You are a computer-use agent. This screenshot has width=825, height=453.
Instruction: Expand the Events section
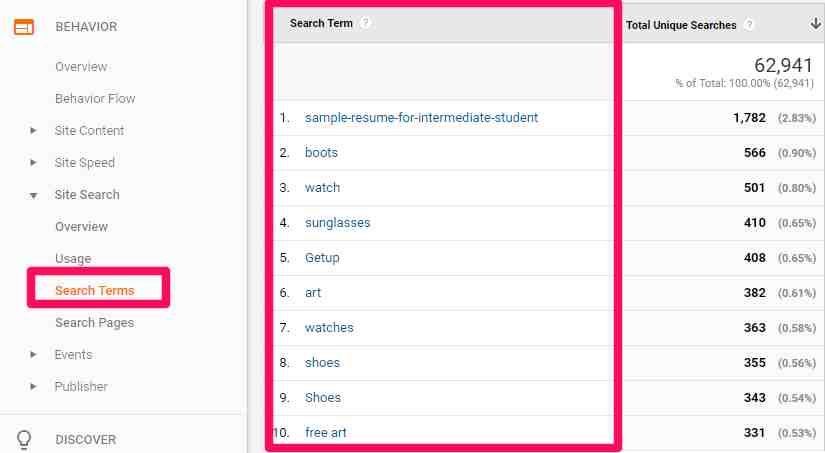(33, 355)
